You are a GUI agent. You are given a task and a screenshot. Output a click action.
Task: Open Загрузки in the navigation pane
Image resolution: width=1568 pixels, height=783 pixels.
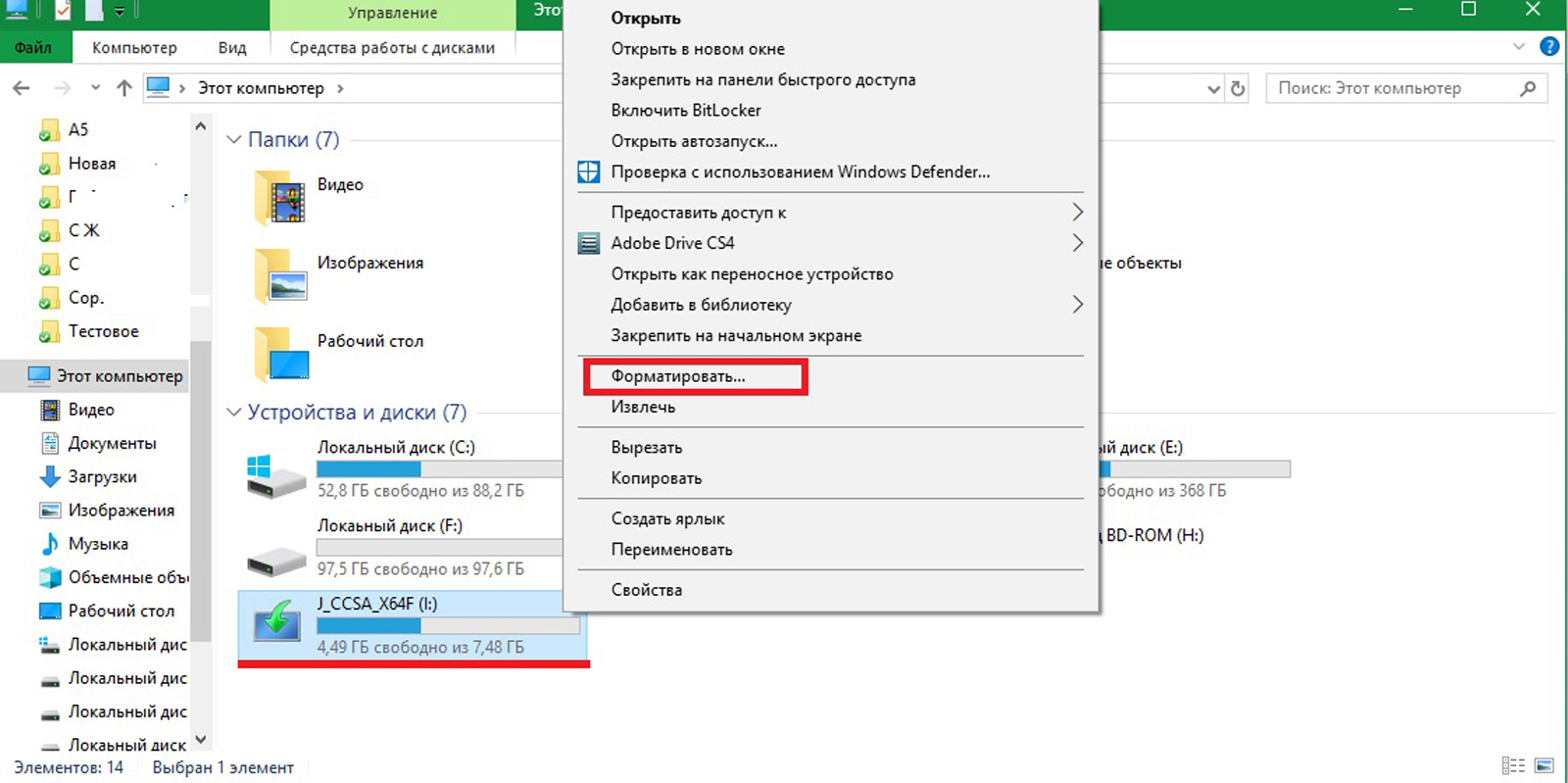point(102,477)
